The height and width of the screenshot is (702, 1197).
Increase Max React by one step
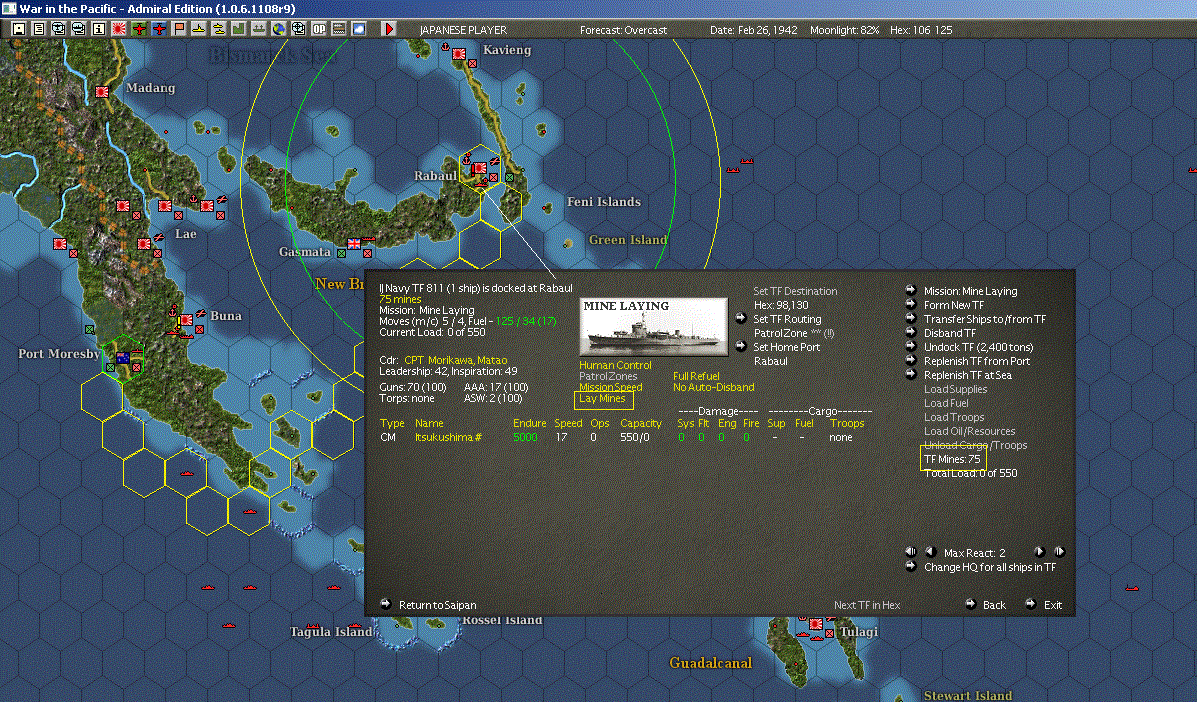click(x=1039, y=552)
